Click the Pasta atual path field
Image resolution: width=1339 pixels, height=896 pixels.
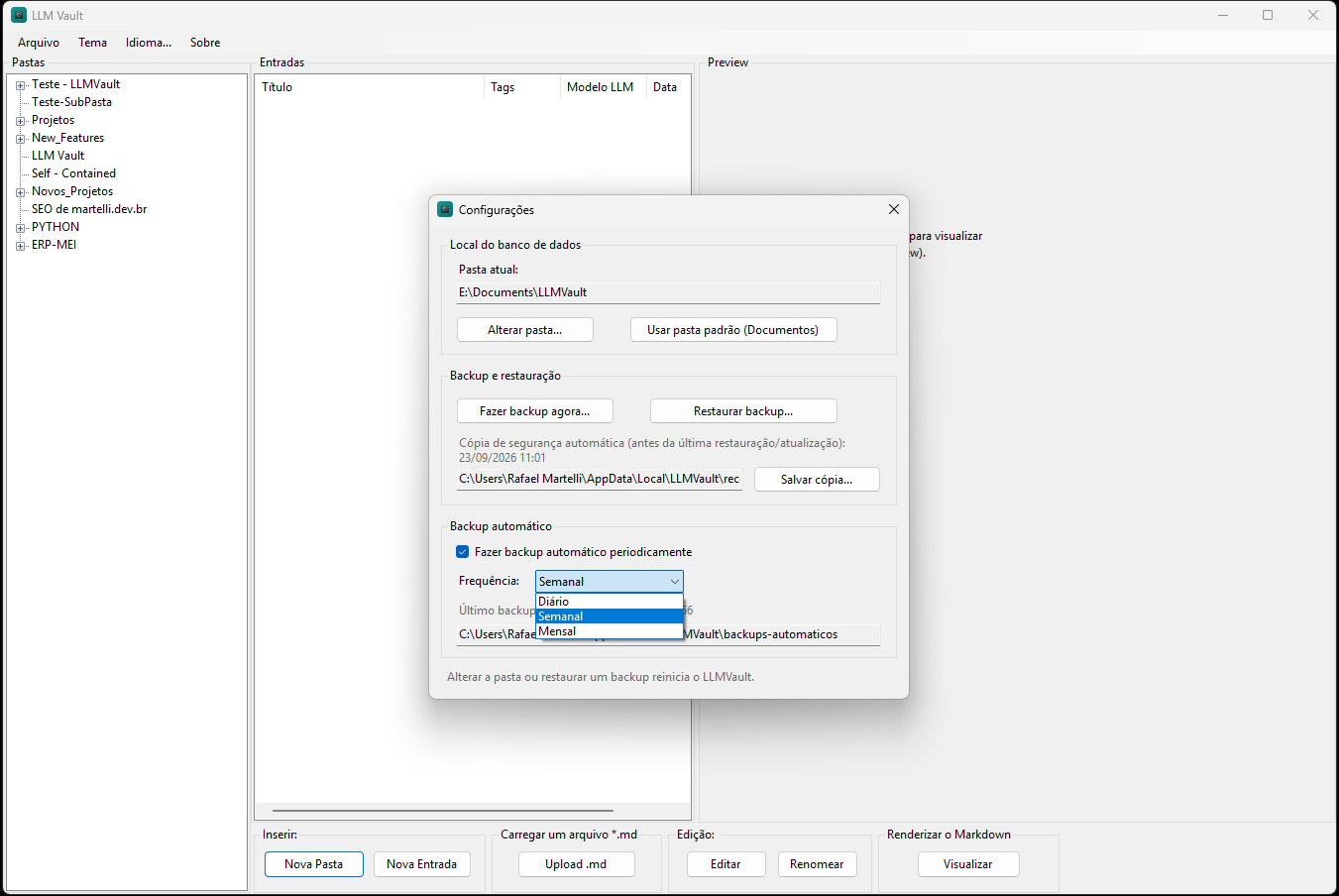click(668, 292)
